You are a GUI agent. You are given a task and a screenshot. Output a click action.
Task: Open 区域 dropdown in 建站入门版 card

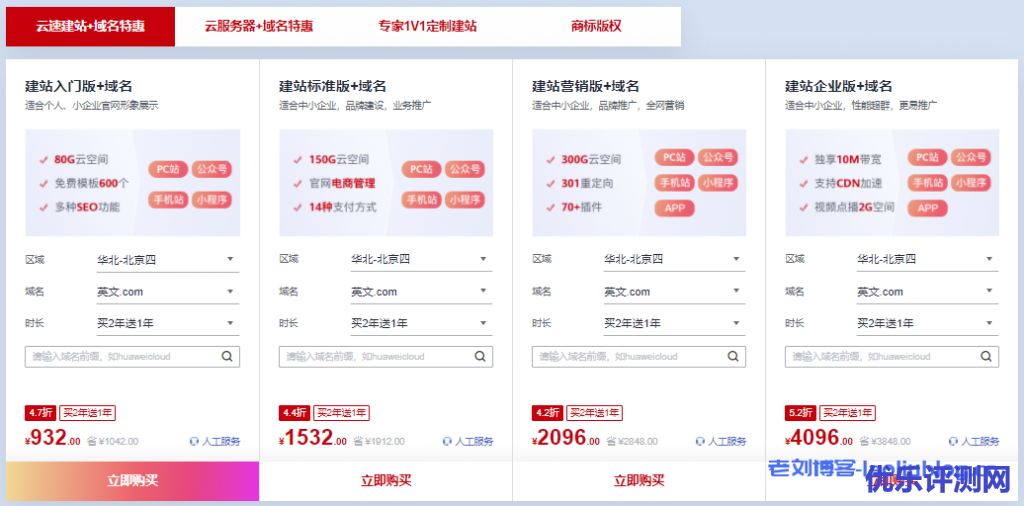coord(167,260)
